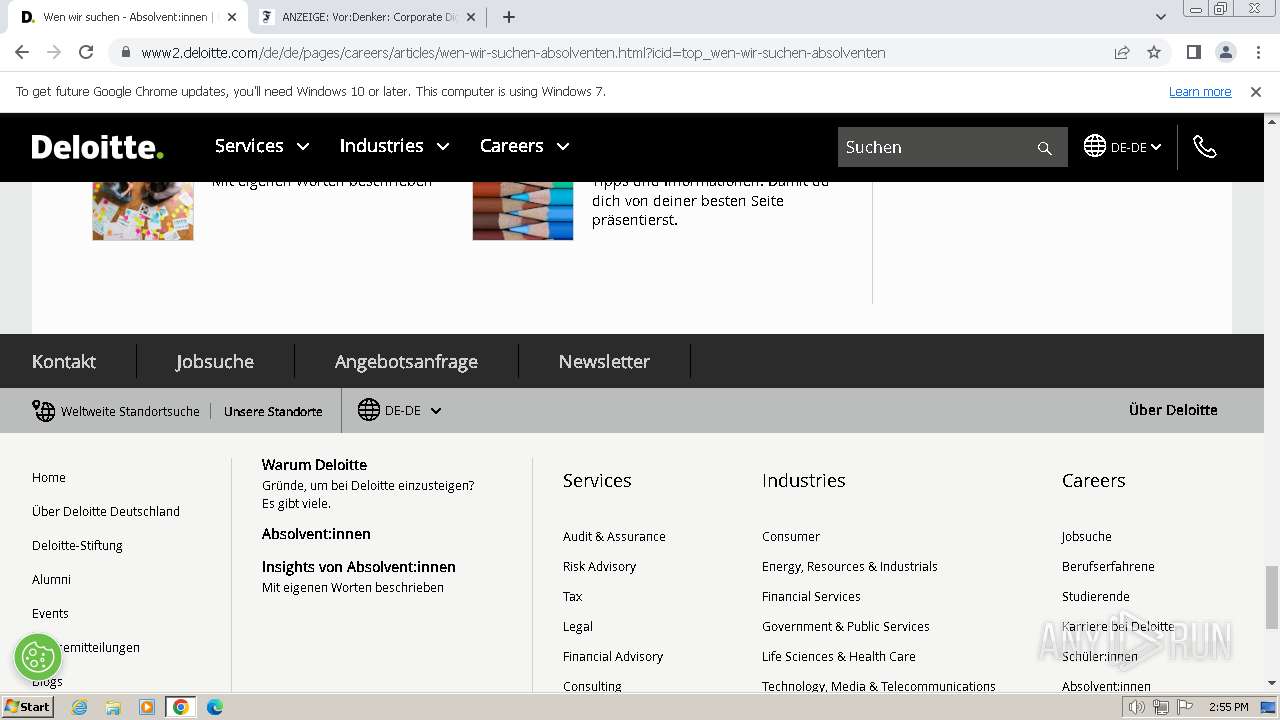Click the share page icon

(x=1122, y=52)
